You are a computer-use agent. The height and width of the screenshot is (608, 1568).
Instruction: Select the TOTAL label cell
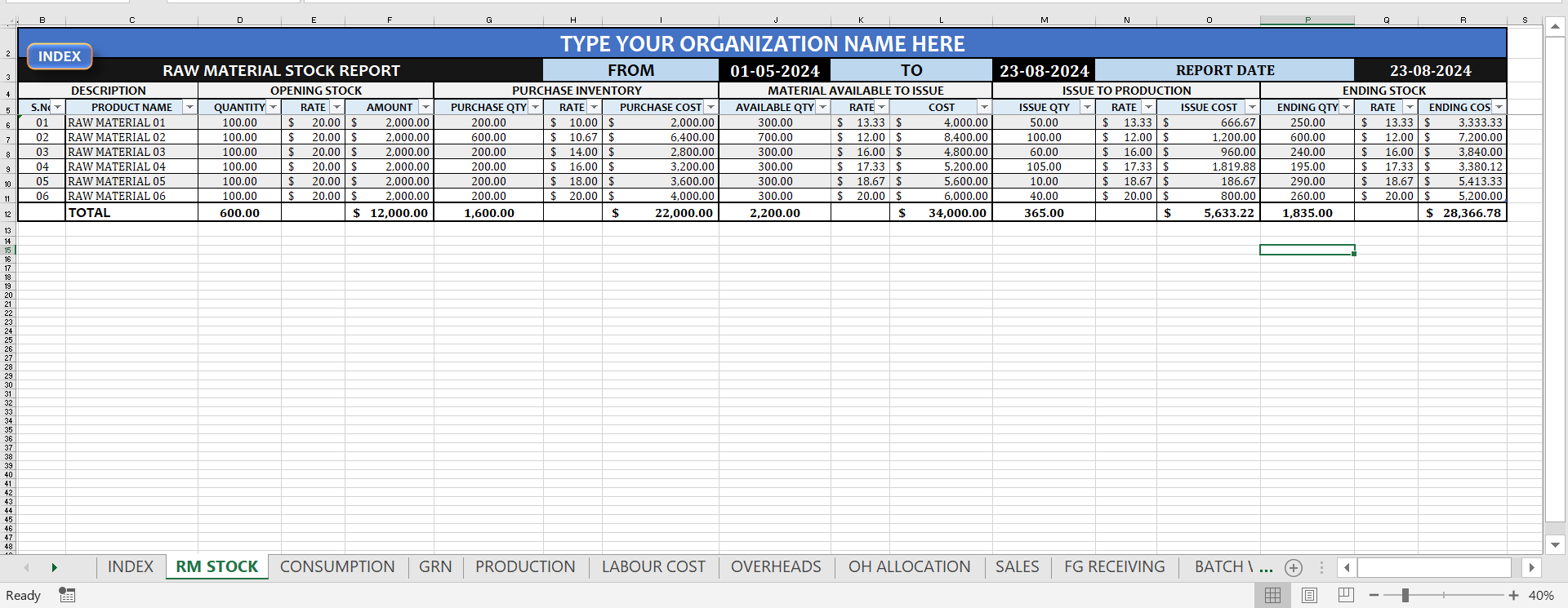tap(131, 212)
